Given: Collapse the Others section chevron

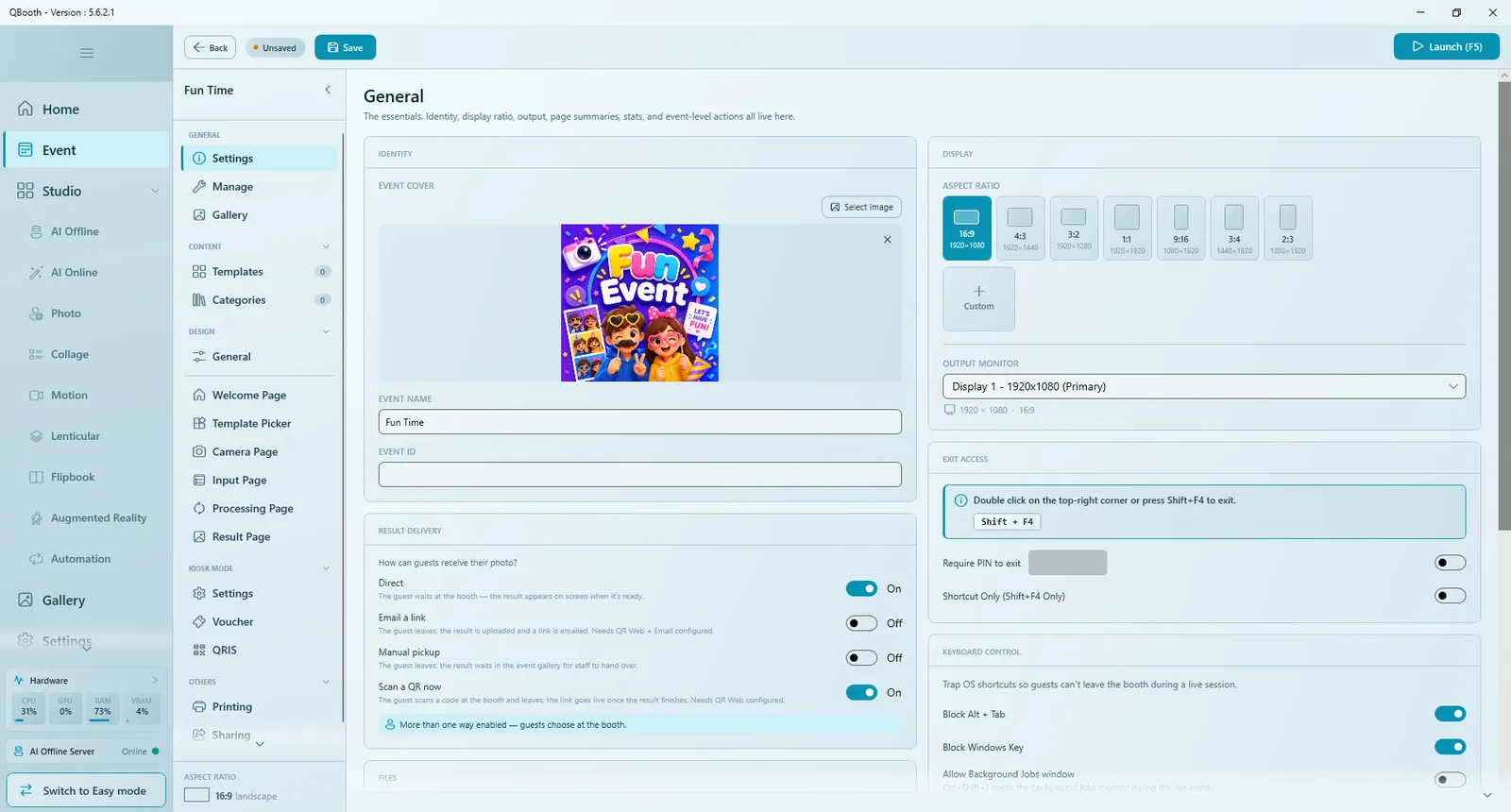Looking at the screenshot, I should pos(326,682).
